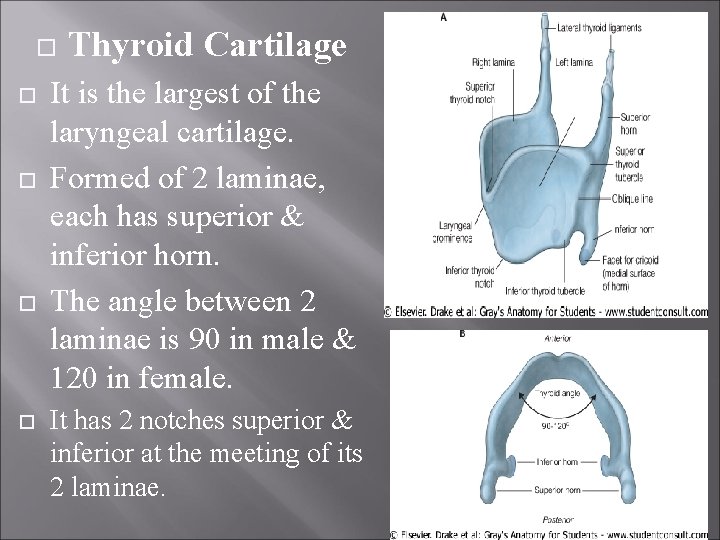Screen dimensions: 720x540
Task: Click the Elsevier credit line under figure A
Action: click(546, 312)
